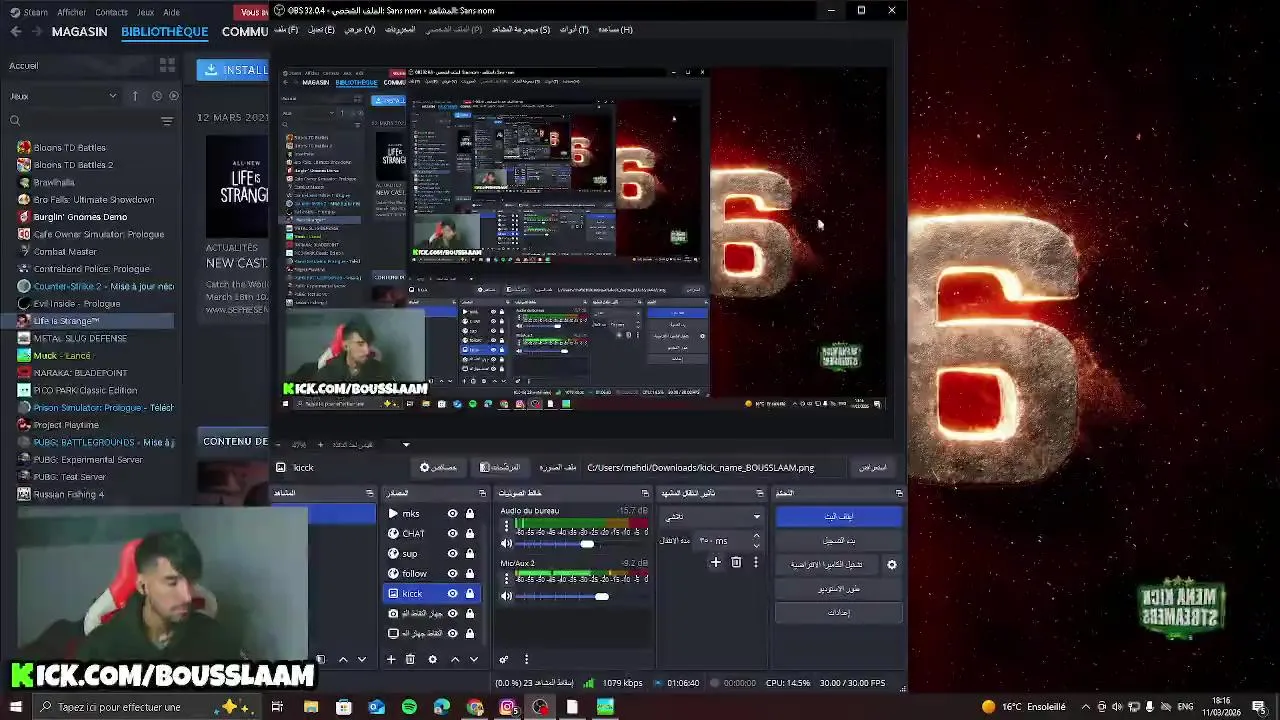Toggle visibility of CHAT source
This screenshot has height=720, width=1280.
(452, 533)
